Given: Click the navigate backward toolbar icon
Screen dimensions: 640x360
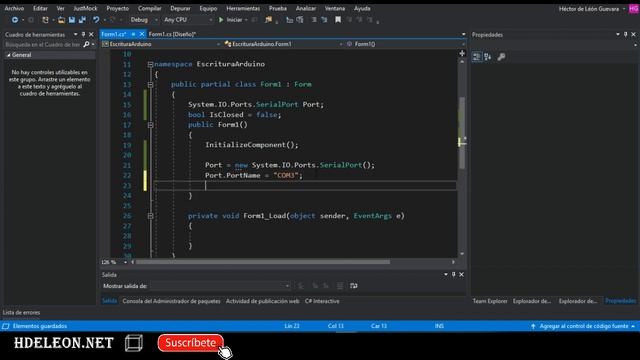Looking at the screenshot, I should tap(15, 20).
